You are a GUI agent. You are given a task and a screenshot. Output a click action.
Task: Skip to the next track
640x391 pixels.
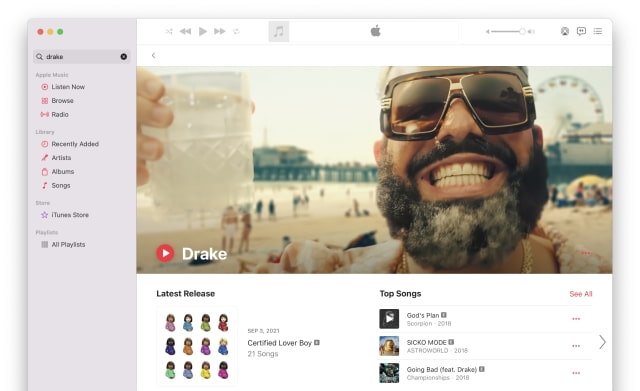click(x=220, y=31)
